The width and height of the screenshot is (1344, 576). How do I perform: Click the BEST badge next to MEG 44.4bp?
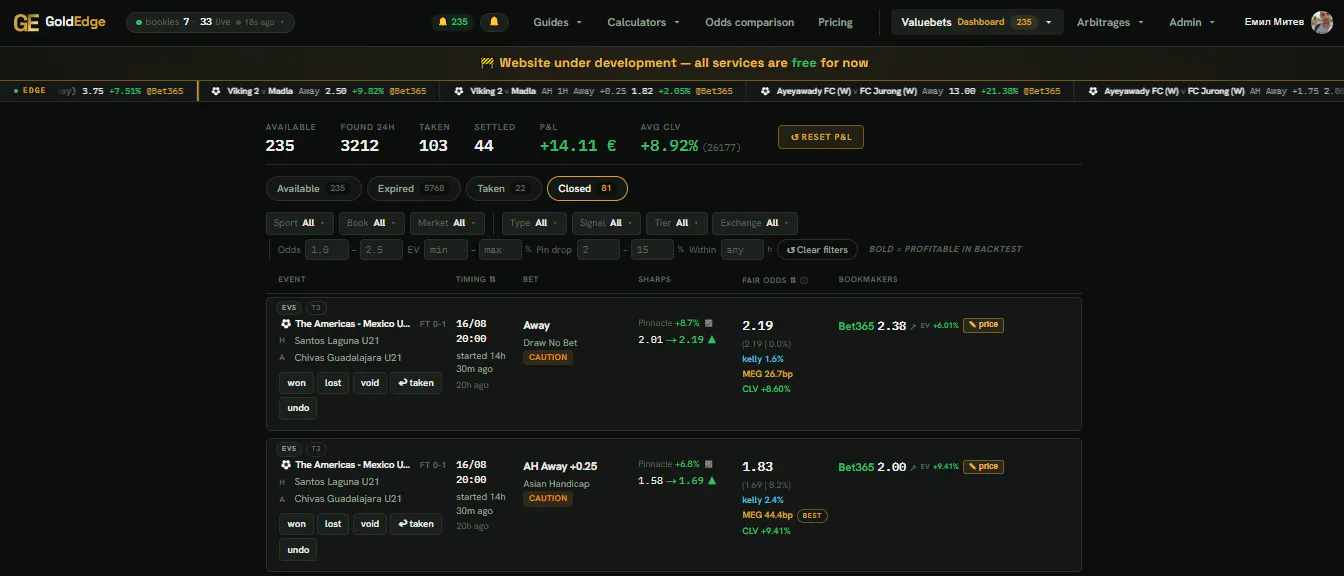pyautogui.click(x=812, y=516)
